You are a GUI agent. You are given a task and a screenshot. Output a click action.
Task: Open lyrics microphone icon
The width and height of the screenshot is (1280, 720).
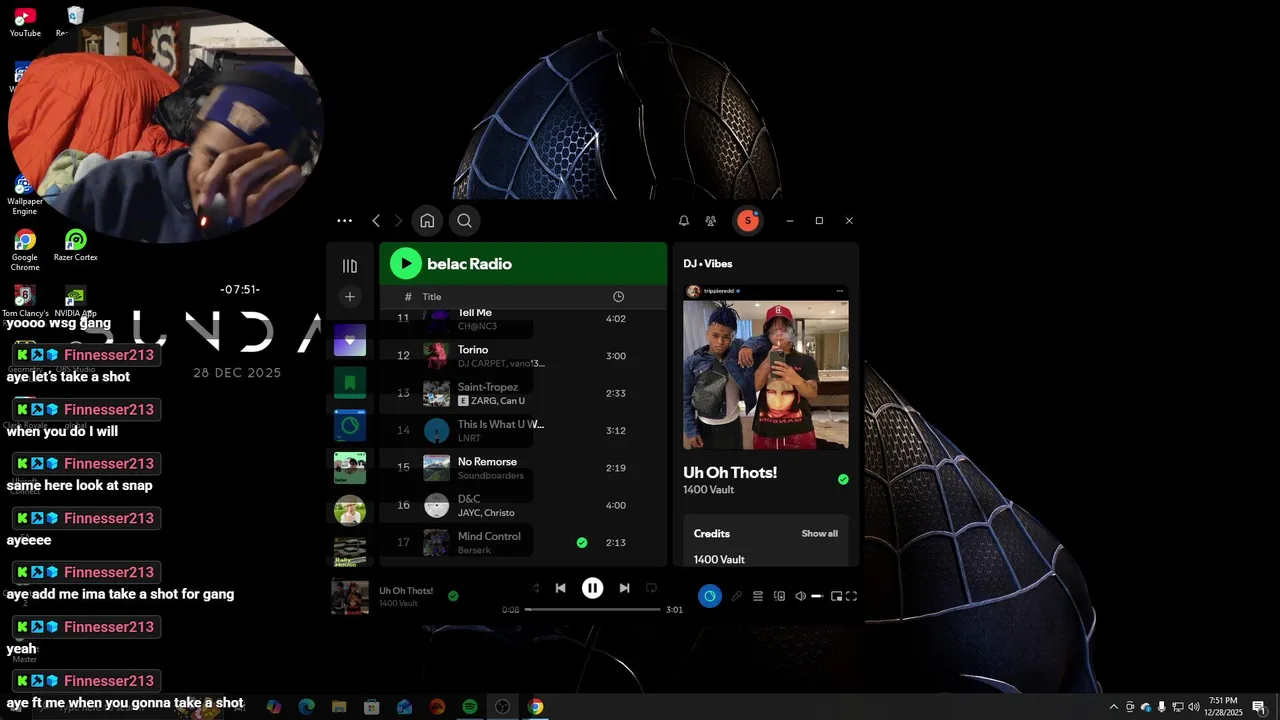[x=737, y=596]
